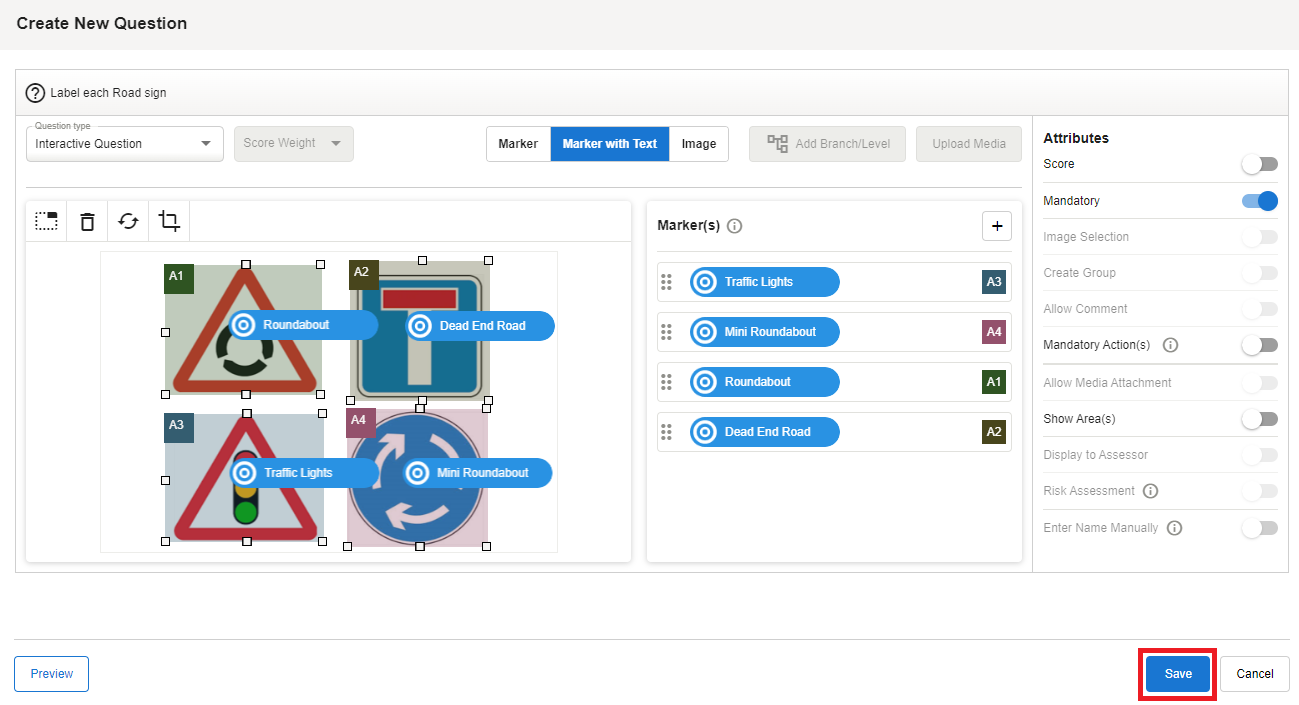
Task: Click the trash delete icon
Action: (x=87, y=221)
